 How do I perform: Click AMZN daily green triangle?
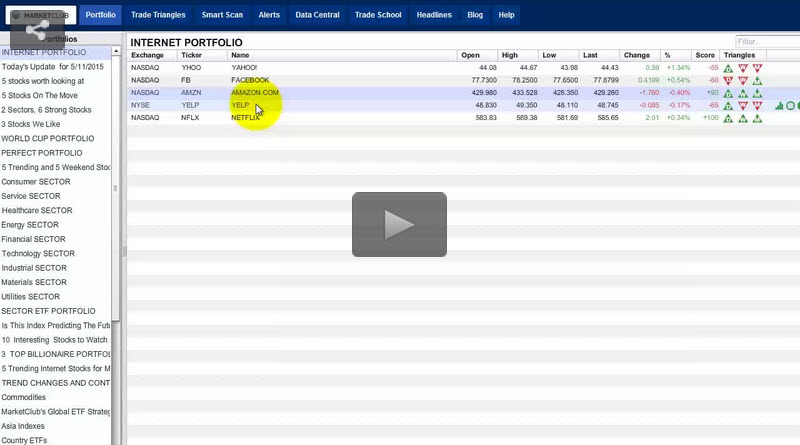pyautogui.click(x=728, y=93)
